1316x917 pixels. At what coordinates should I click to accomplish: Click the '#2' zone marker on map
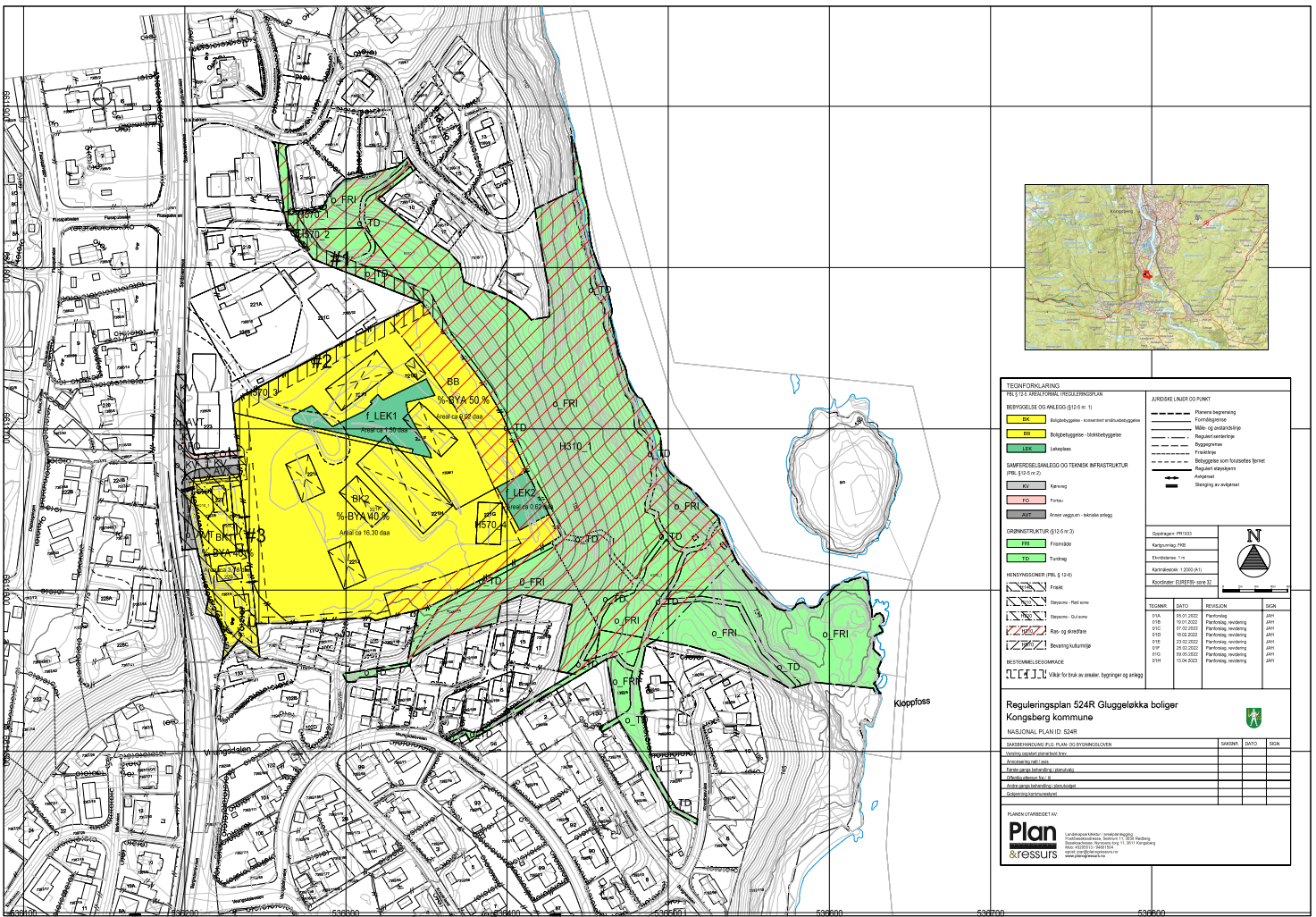pos(321,361)
